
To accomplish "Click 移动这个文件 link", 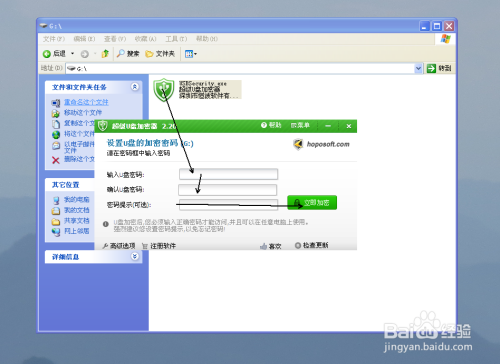I will coord(83,113).
